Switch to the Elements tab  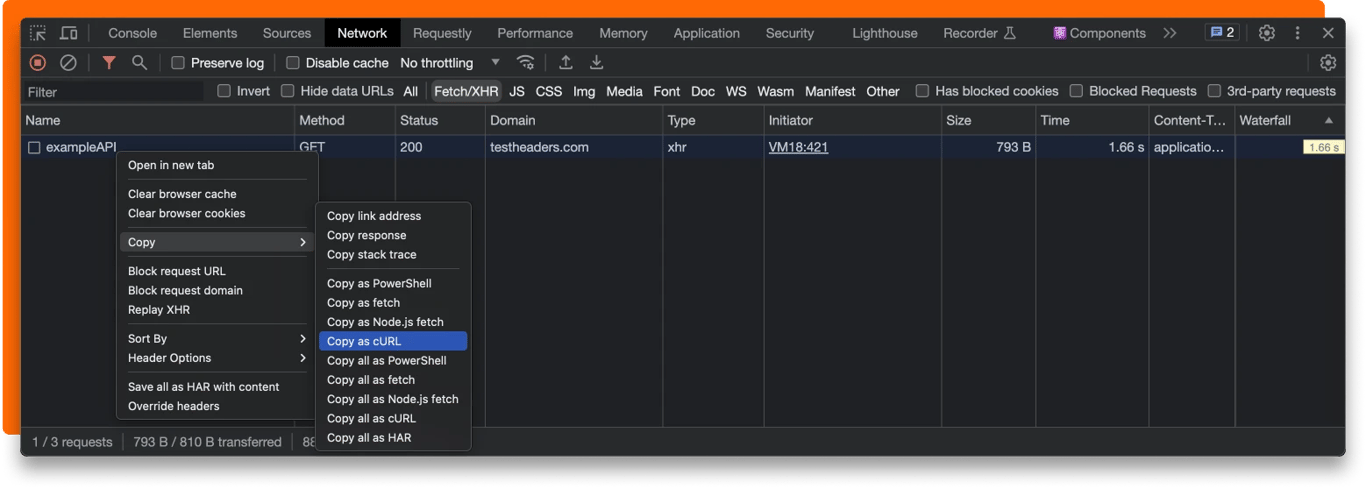point(210,33)
